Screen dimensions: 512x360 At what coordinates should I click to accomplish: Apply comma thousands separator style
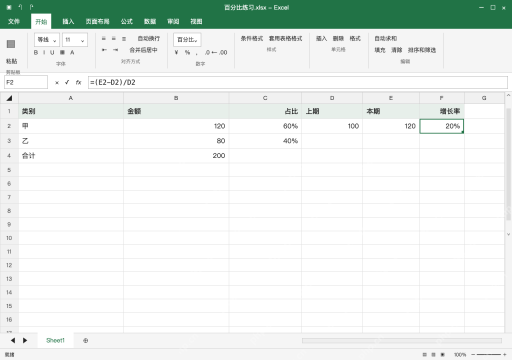pyautogui.click(x=197, y=53)
